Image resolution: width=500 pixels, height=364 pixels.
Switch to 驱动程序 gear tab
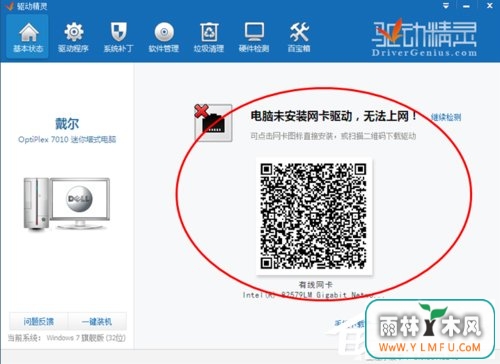[x=73, y=37]
